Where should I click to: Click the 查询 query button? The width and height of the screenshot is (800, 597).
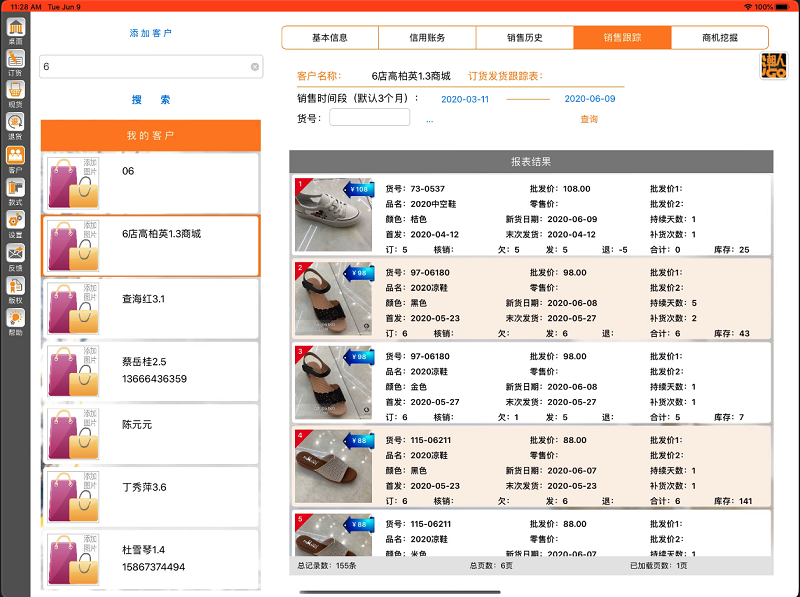589,119
